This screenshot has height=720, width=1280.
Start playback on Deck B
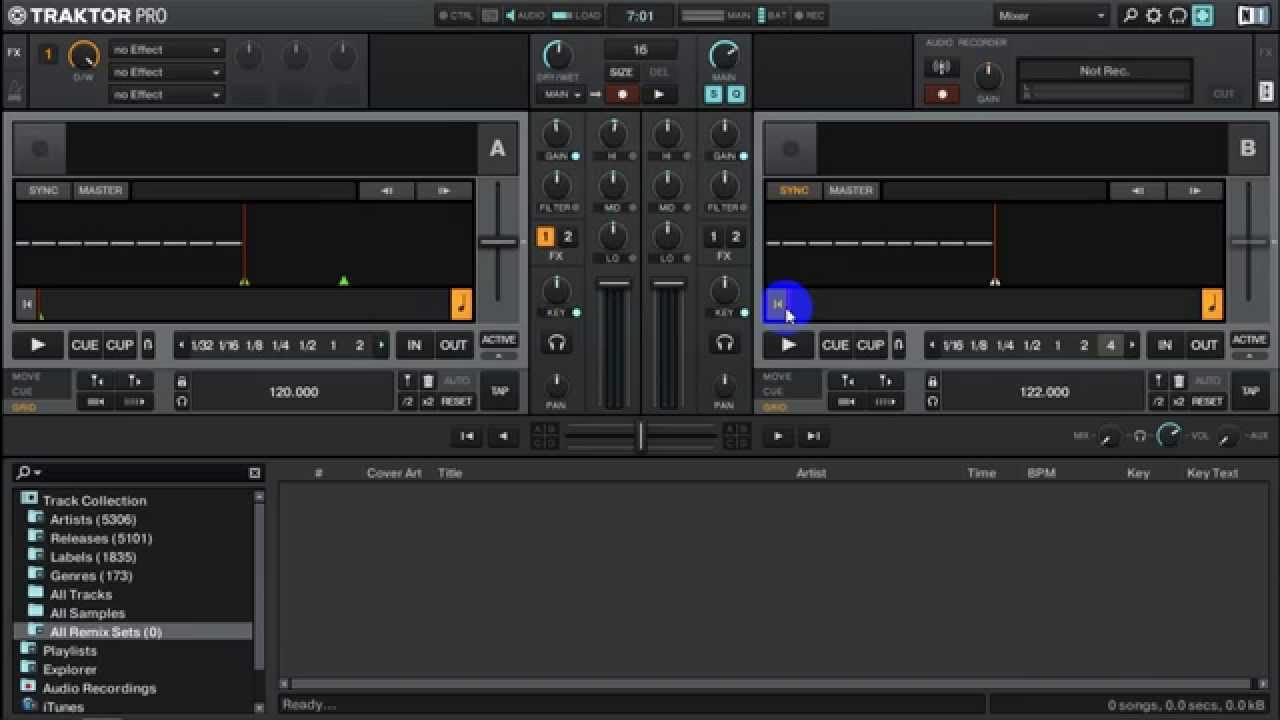coord(788,345)
